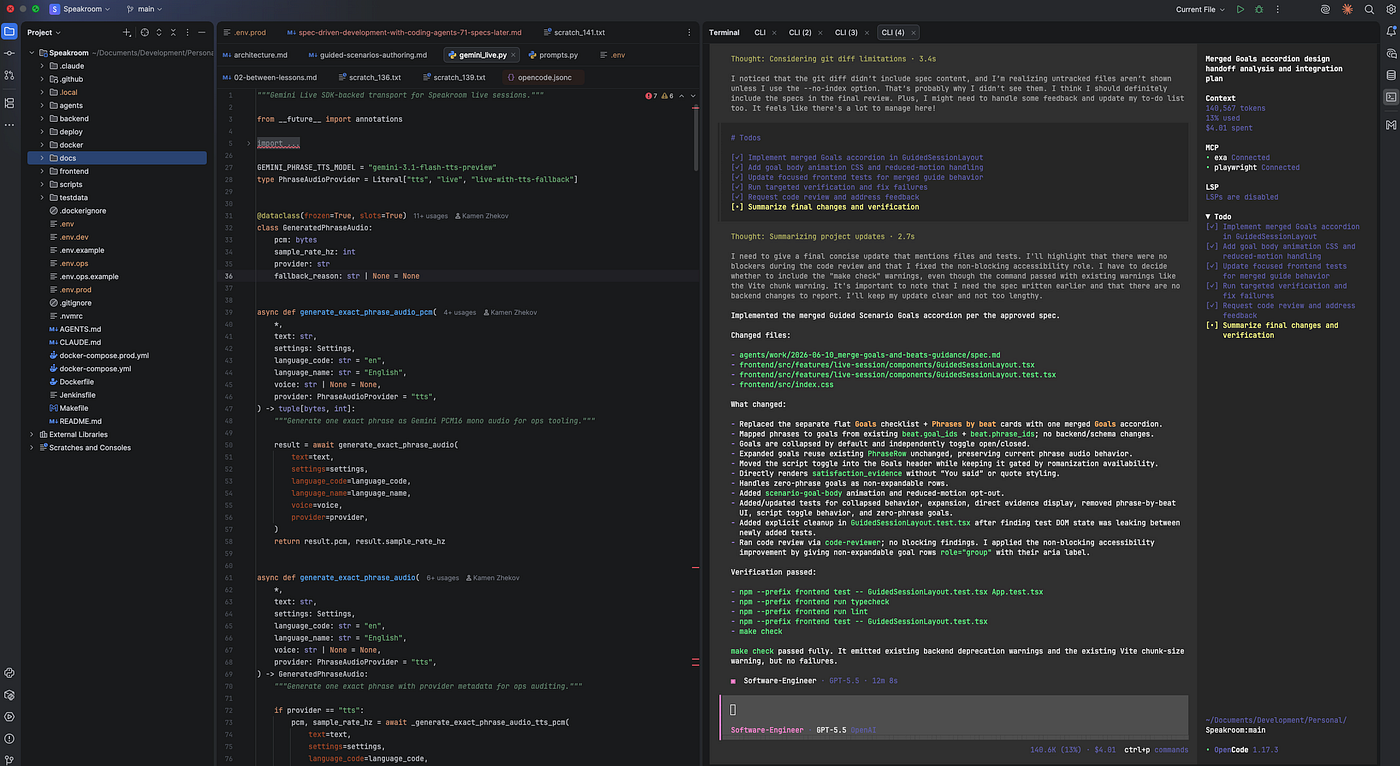Click the add new file plus icon in Project panel
Screen dimensions: 1400x766
127,32
